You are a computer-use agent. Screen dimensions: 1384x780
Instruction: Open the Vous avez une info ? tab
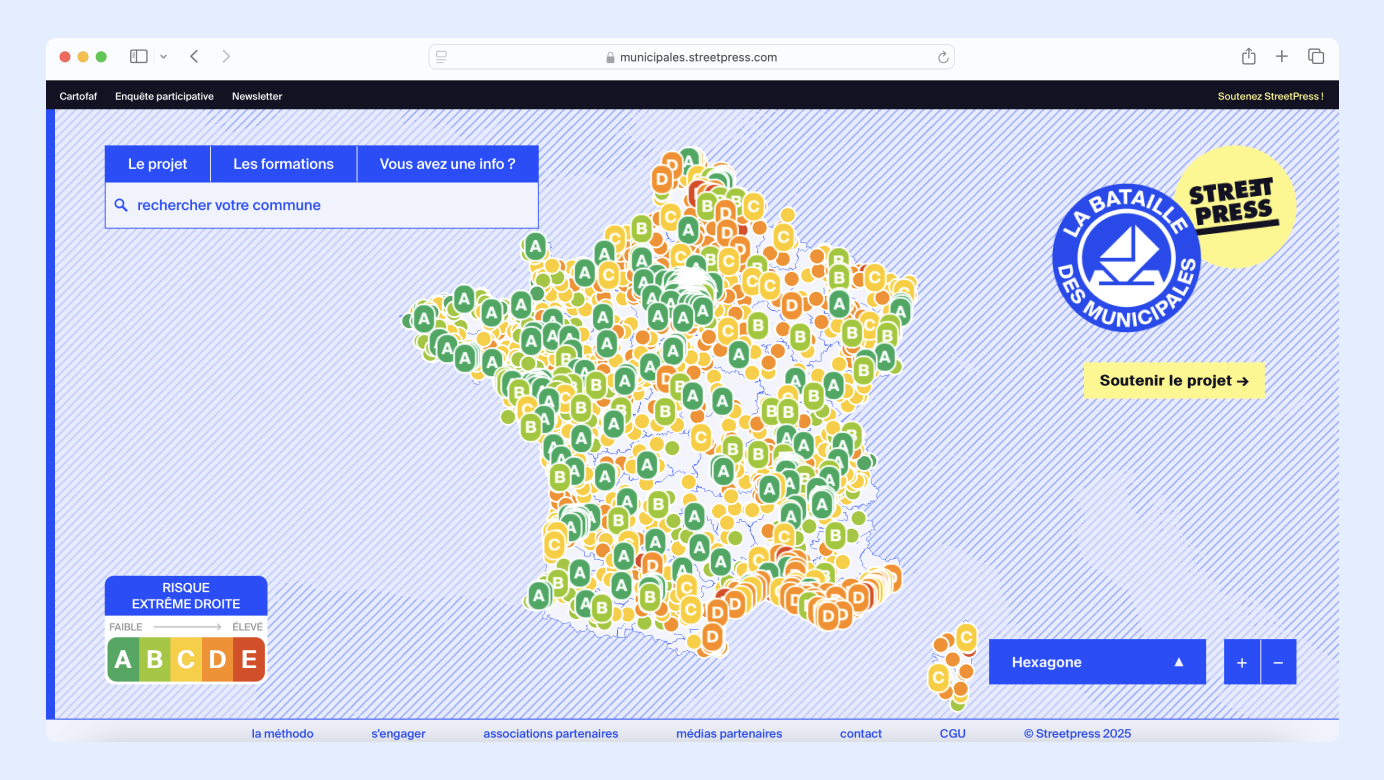click(448, 164)
